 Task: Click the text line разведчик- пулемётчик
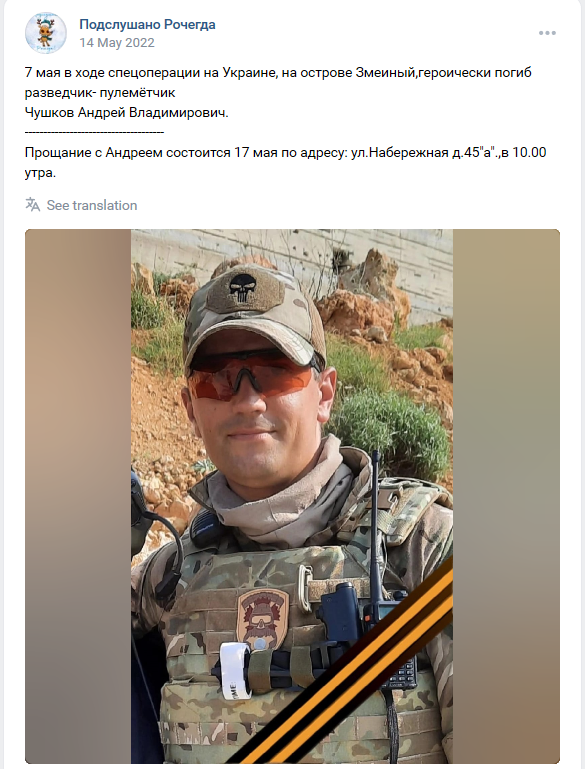coord(100,93)
